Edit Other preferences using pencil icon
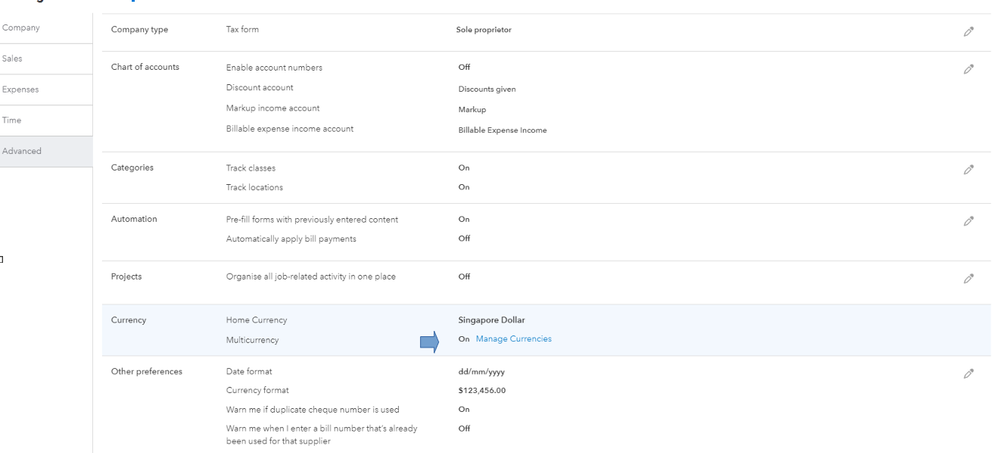 tap(968, 374)
